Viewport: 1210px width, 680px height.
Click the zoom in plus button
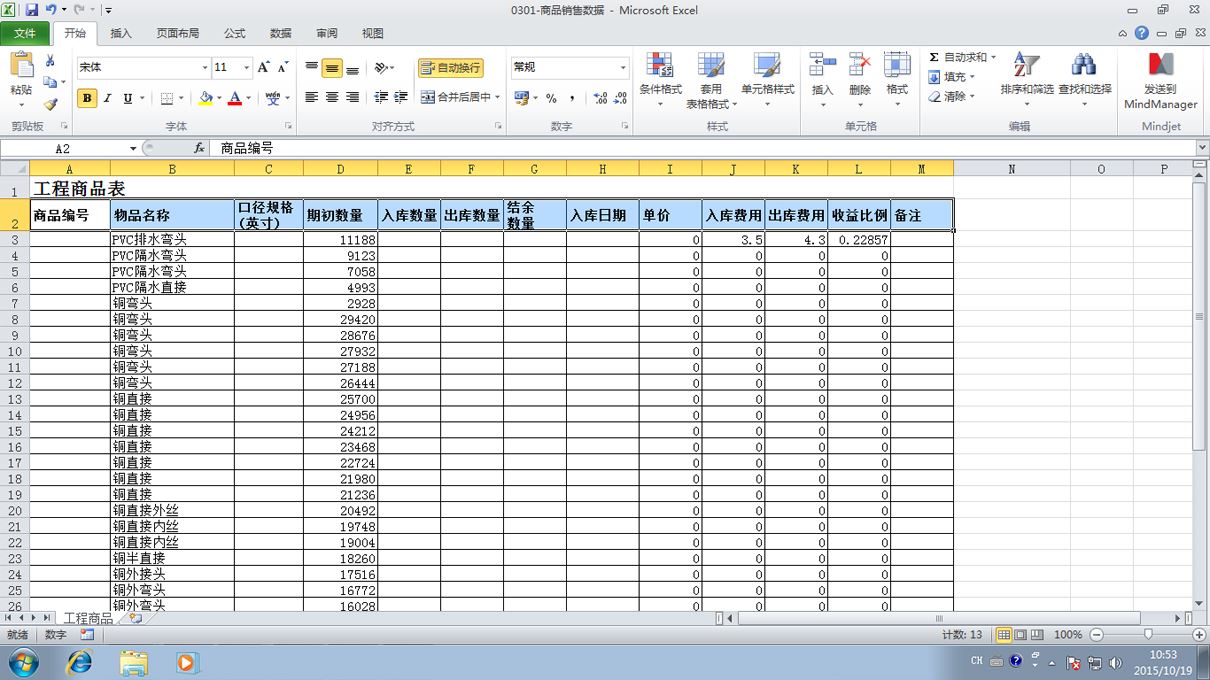1199,635
